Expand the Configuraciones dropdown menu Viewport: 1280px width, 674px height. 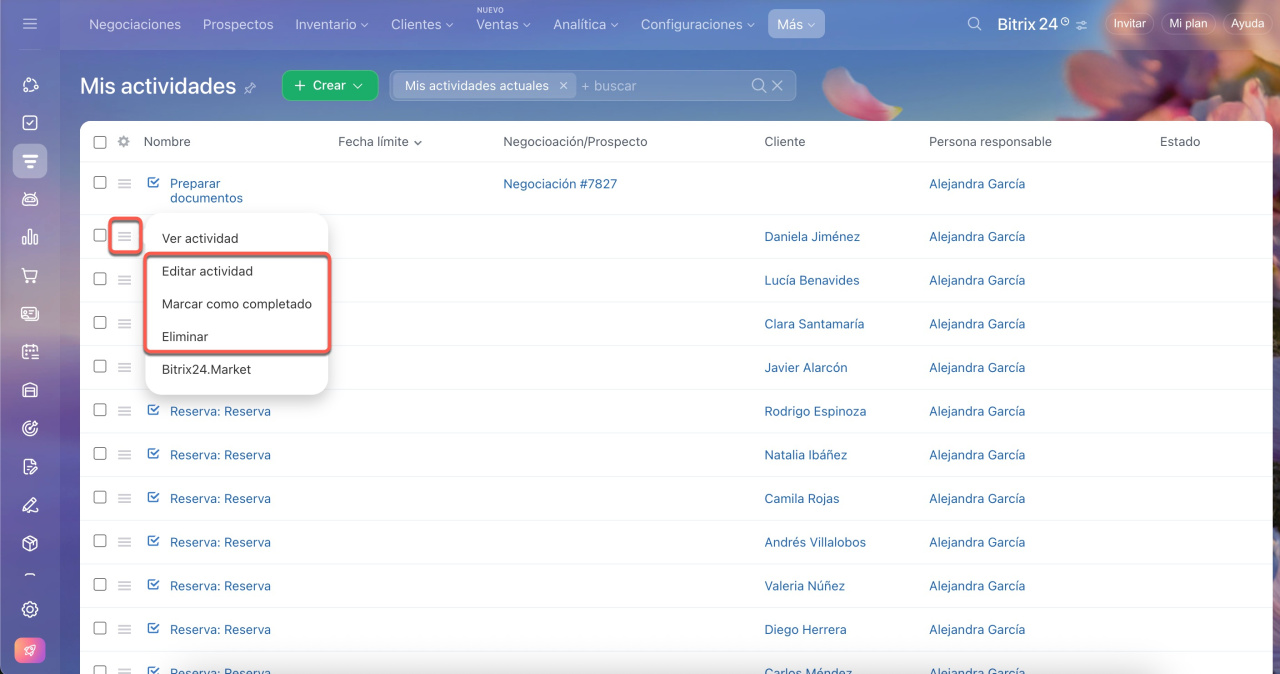tap(698, 25)
